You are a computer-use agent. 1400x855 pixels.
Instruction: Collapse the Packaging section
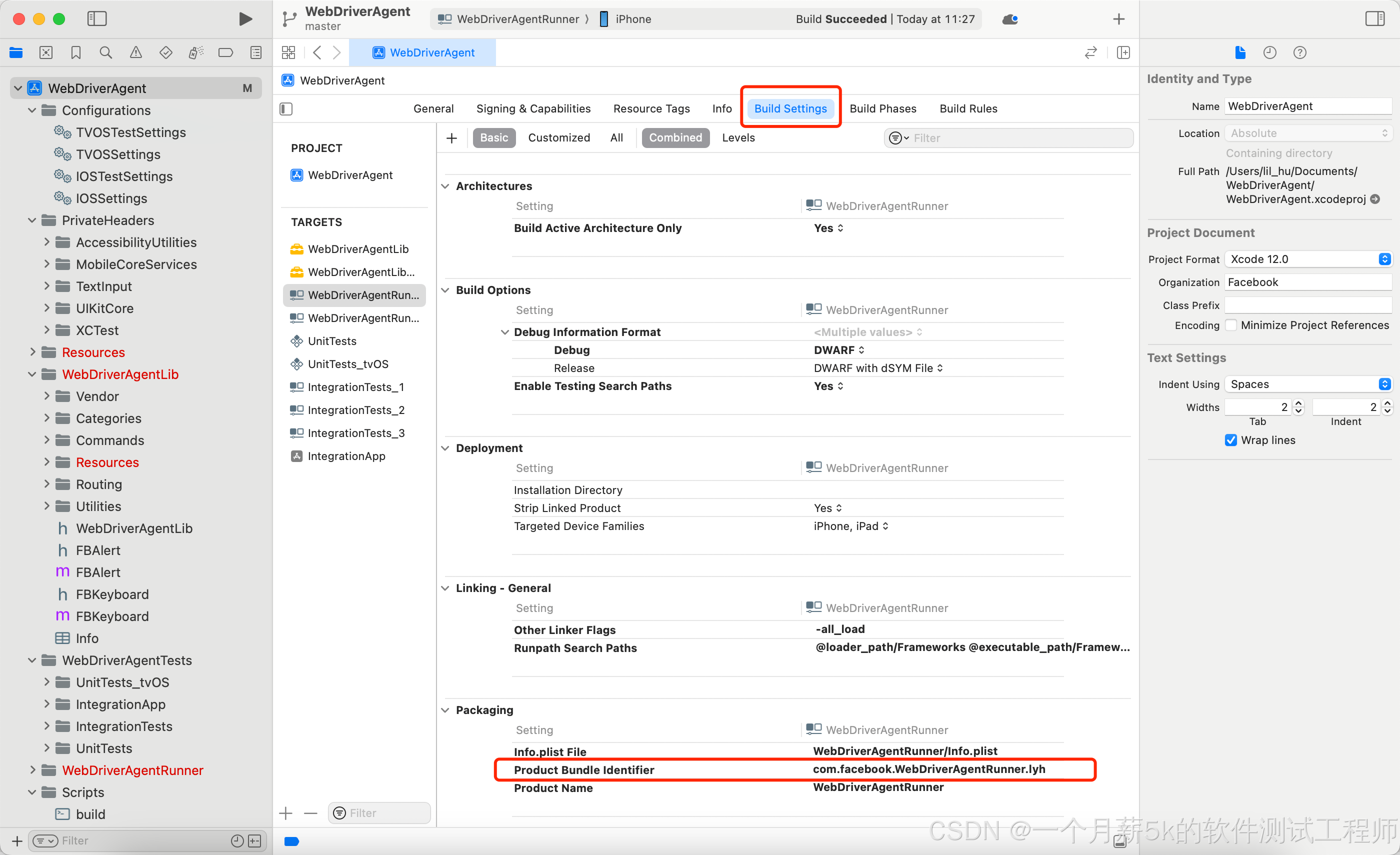pos(445,709)
